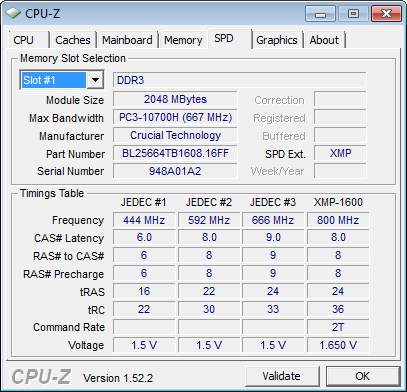Click the JEDEC #1 CAS# Latency 6.0 cell
The image size is (407, 392).
tap(144, 238)
